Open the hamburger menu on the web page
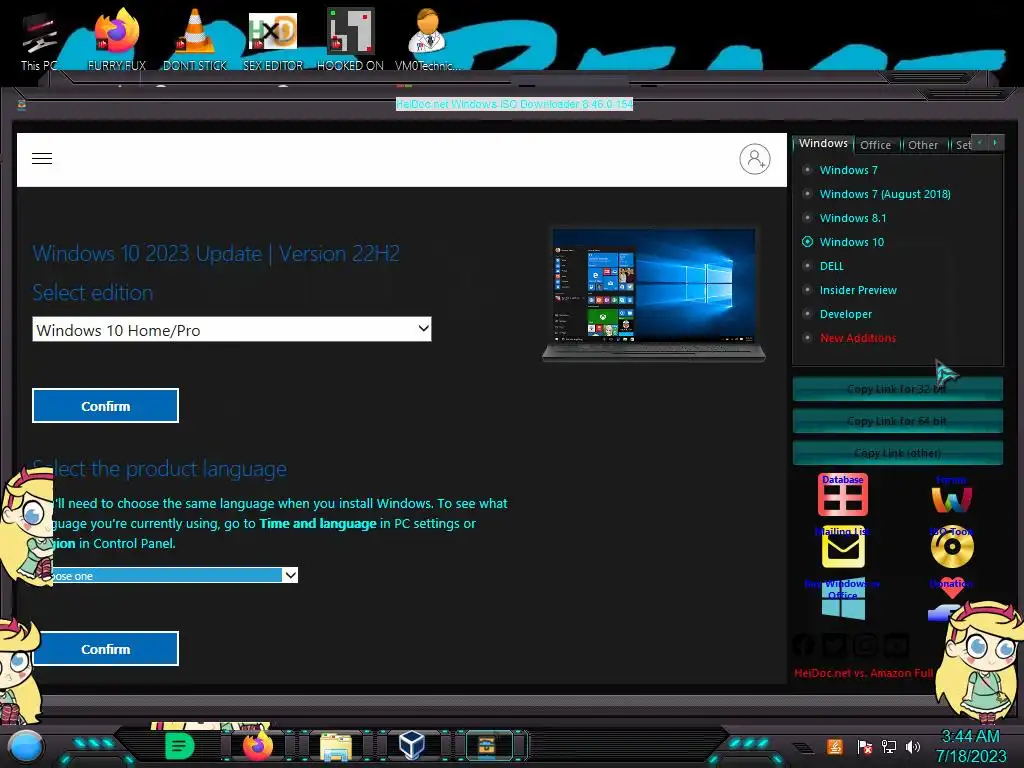 point(42,159)
